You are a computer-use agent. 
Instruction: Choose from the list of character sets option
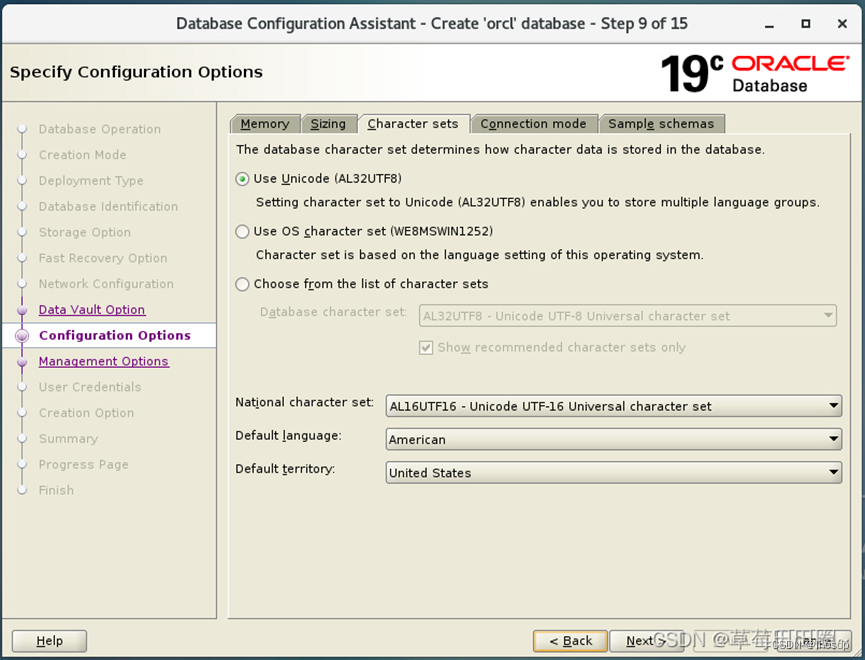(x=242, y=284)
